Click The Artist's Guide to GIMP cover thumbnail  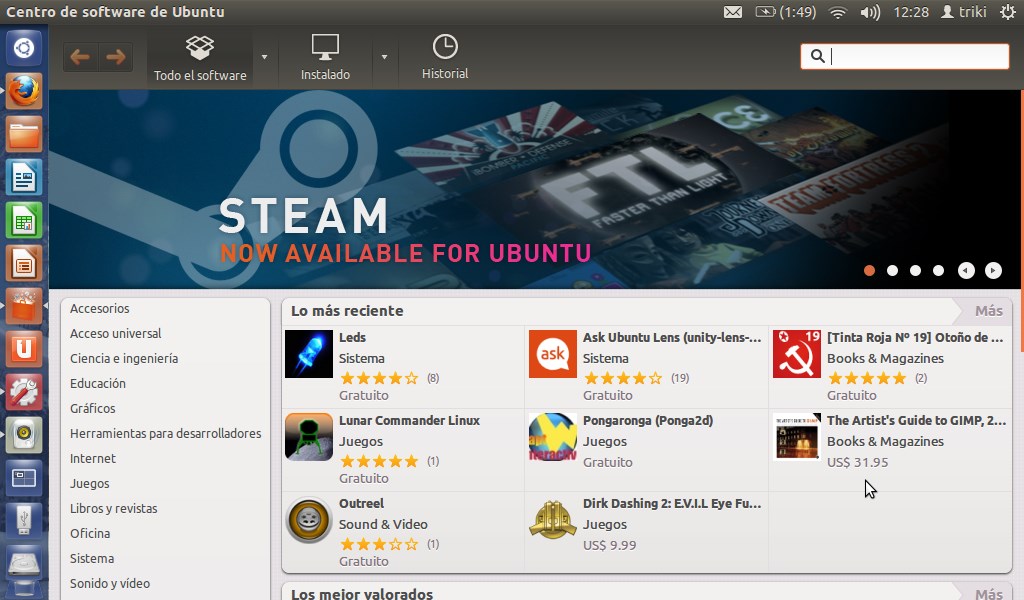(797, 437)
